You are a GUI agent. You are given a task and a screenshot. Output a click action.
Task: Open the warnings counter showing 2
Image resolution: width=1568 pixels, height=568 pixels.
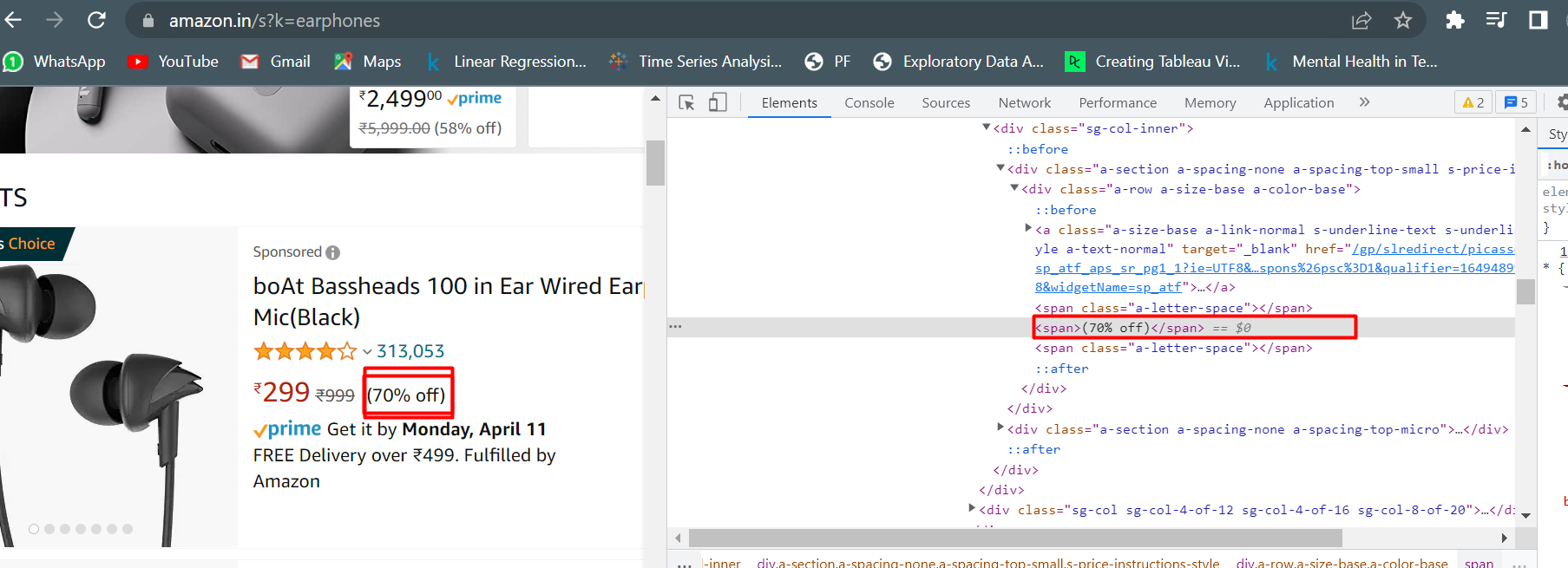click(x=1473, y=102)
